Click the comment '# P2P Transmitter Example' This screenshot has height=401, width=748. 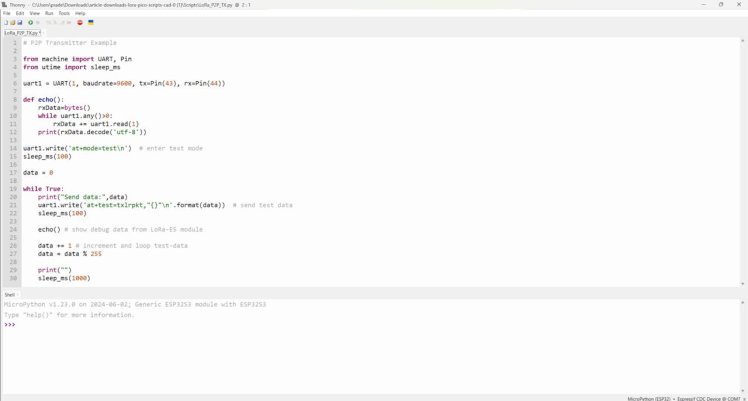(70, 43)
